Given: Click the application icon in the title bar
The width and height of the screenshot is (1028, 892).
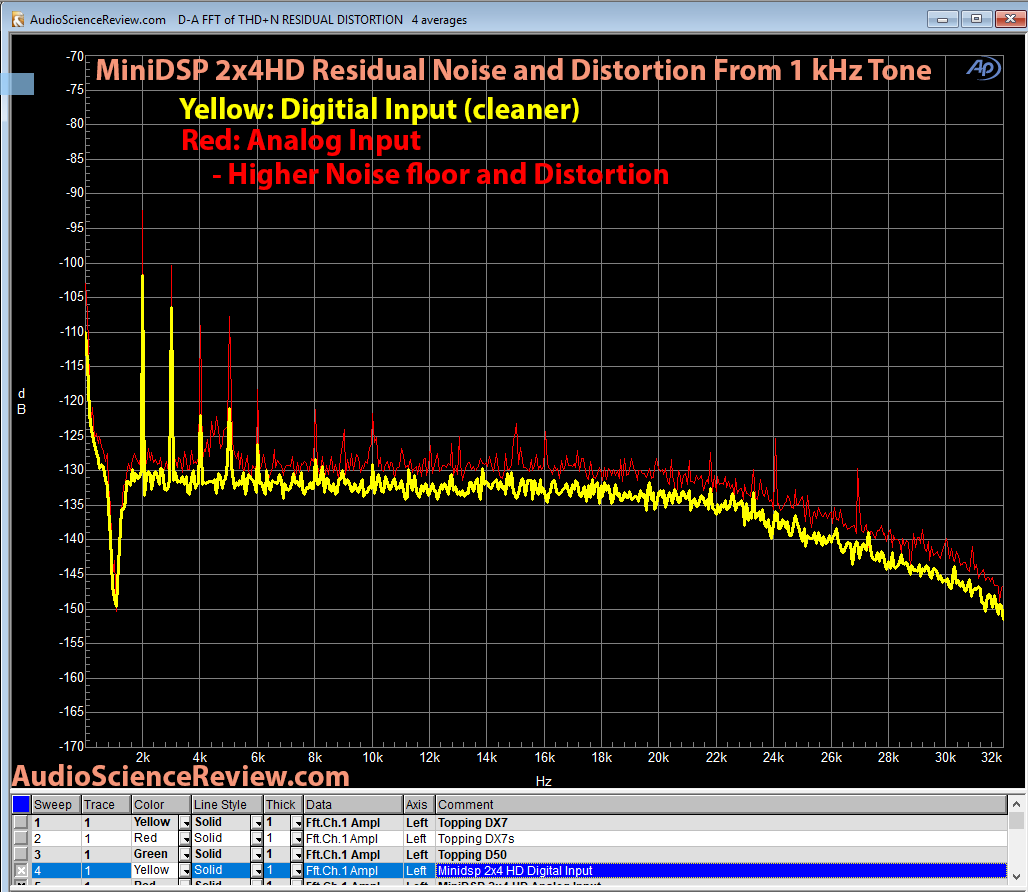Looking at the screenshot, I should pyautogui.click(x=18, y=20).
